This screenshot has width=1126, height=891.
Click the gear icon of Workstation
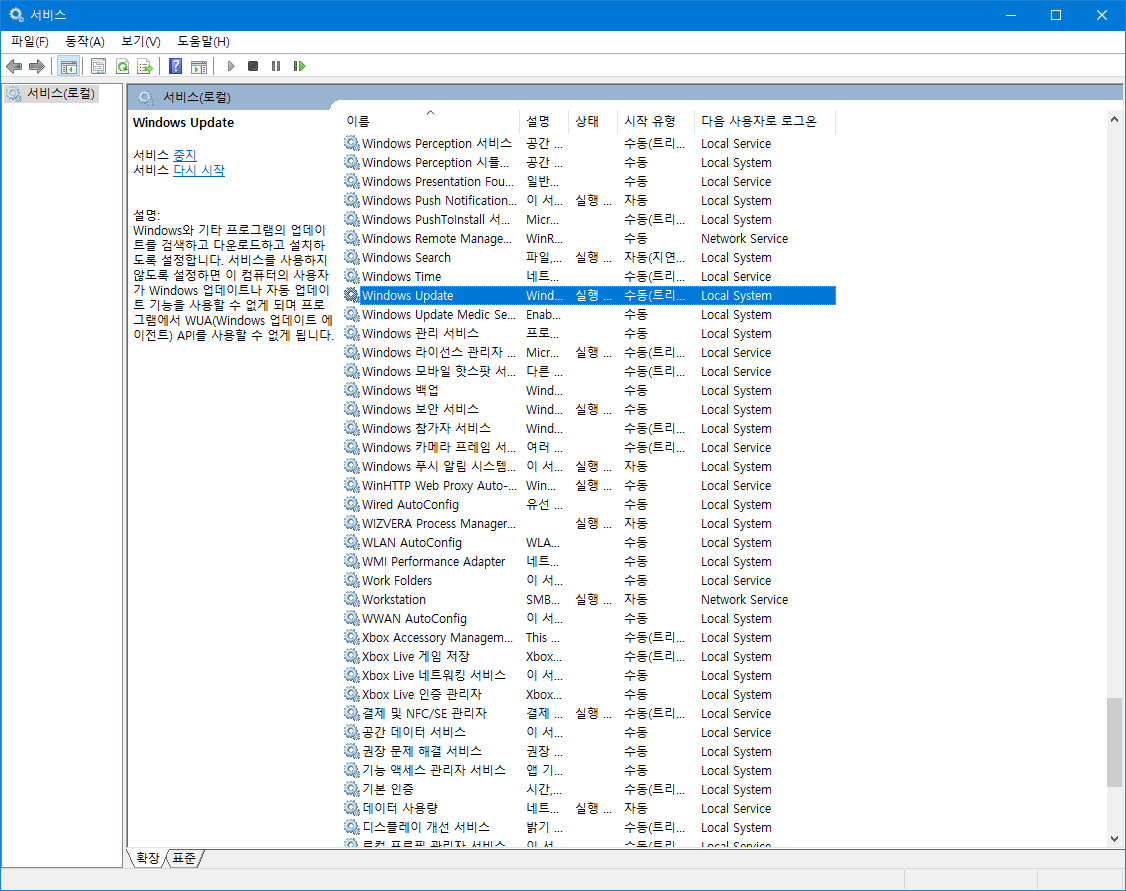tap(351, 599)
